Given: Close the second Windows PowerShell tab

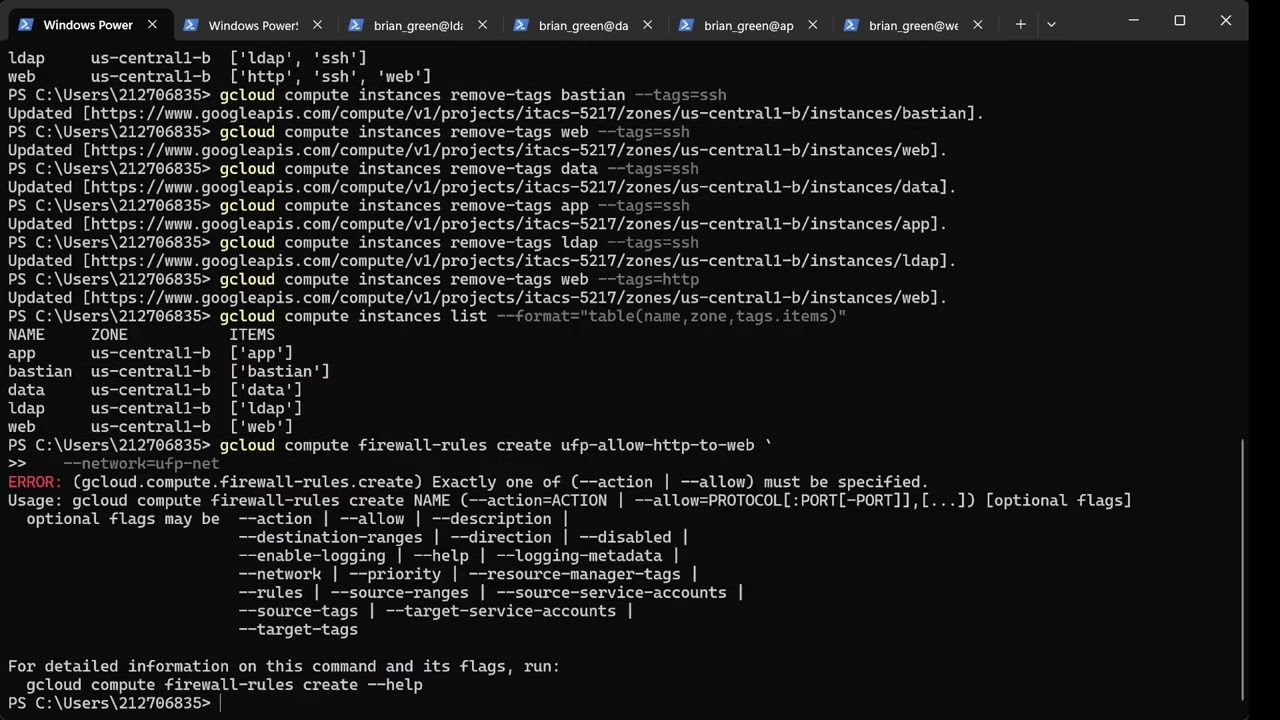Looking at the screenshot, I should click(x=317, y=25).
